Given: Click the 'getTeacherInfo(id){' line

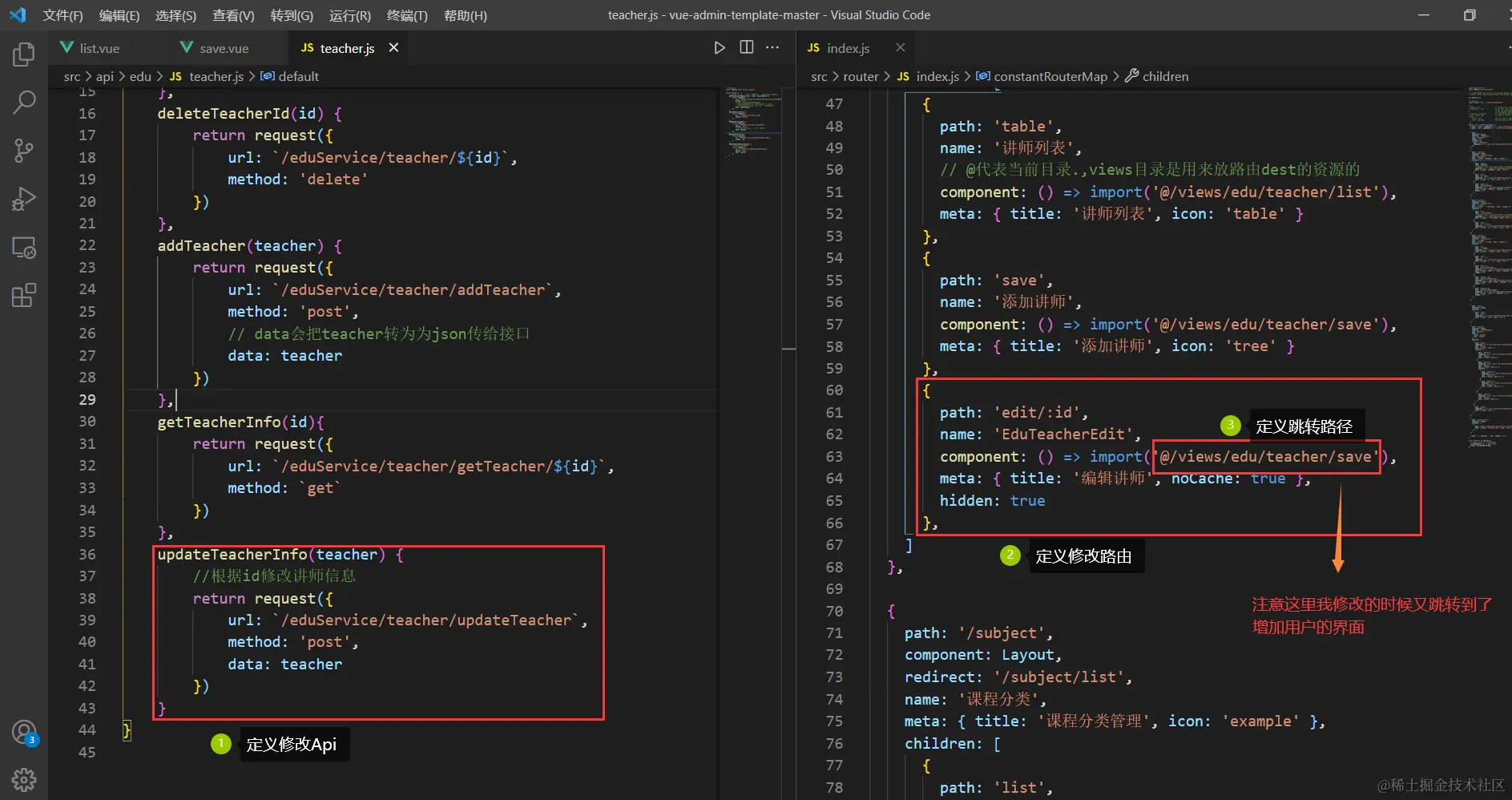Looking at the screenshot, I should pyautogui.click(x=241, y=422).
